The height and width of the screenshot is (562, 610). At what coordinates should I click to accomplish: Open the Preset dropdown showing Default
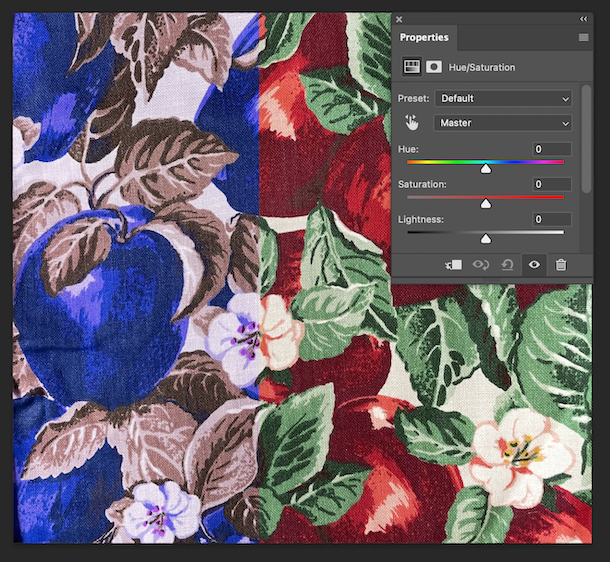[503, 98]
